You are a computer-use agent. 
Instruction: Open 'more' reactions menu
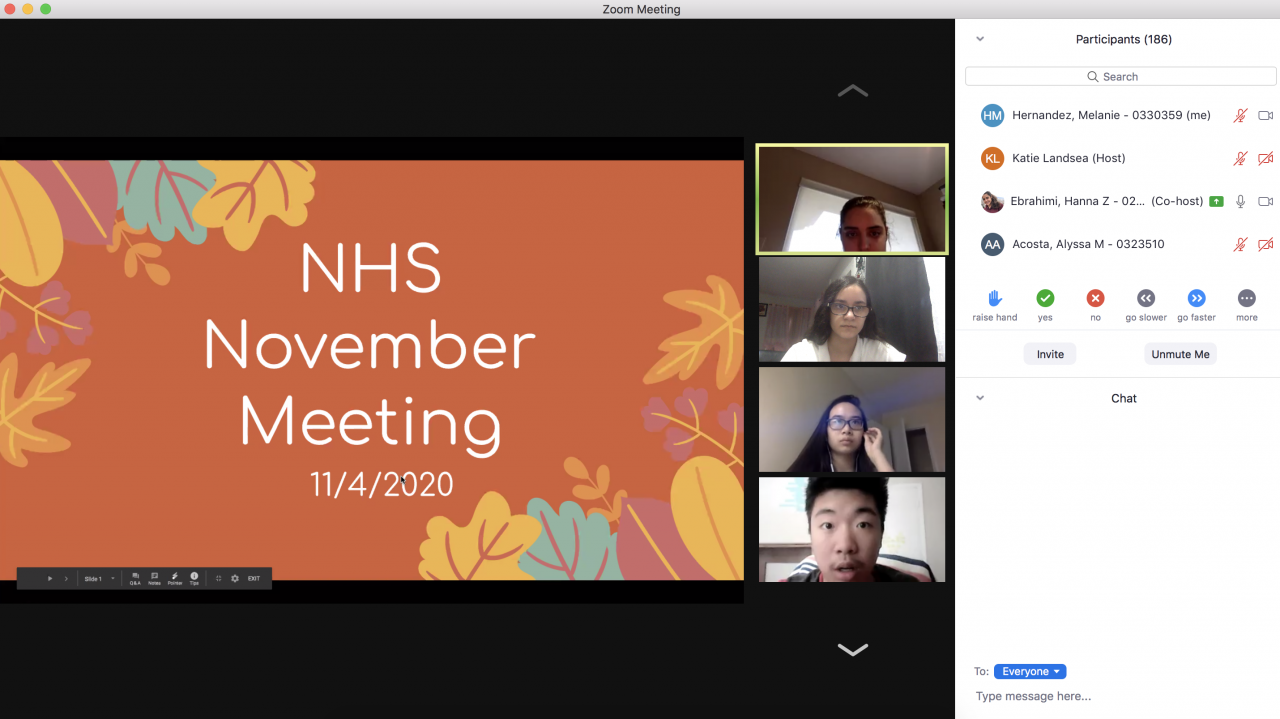(x=1246, y=298)
